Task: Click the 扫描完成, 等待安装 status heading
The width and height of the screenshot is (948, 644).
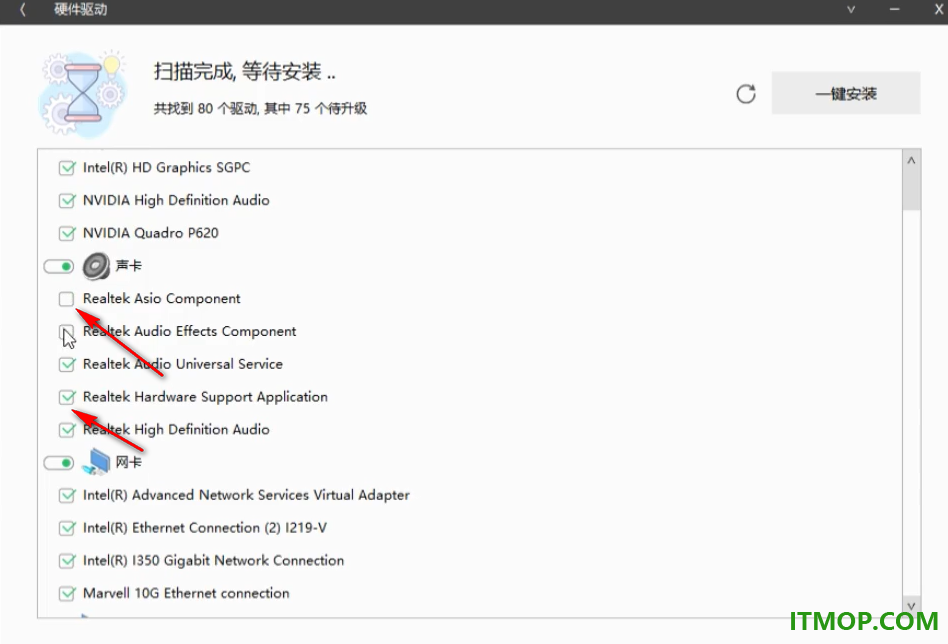Action: pyautogui.click(x=244, y=71)
